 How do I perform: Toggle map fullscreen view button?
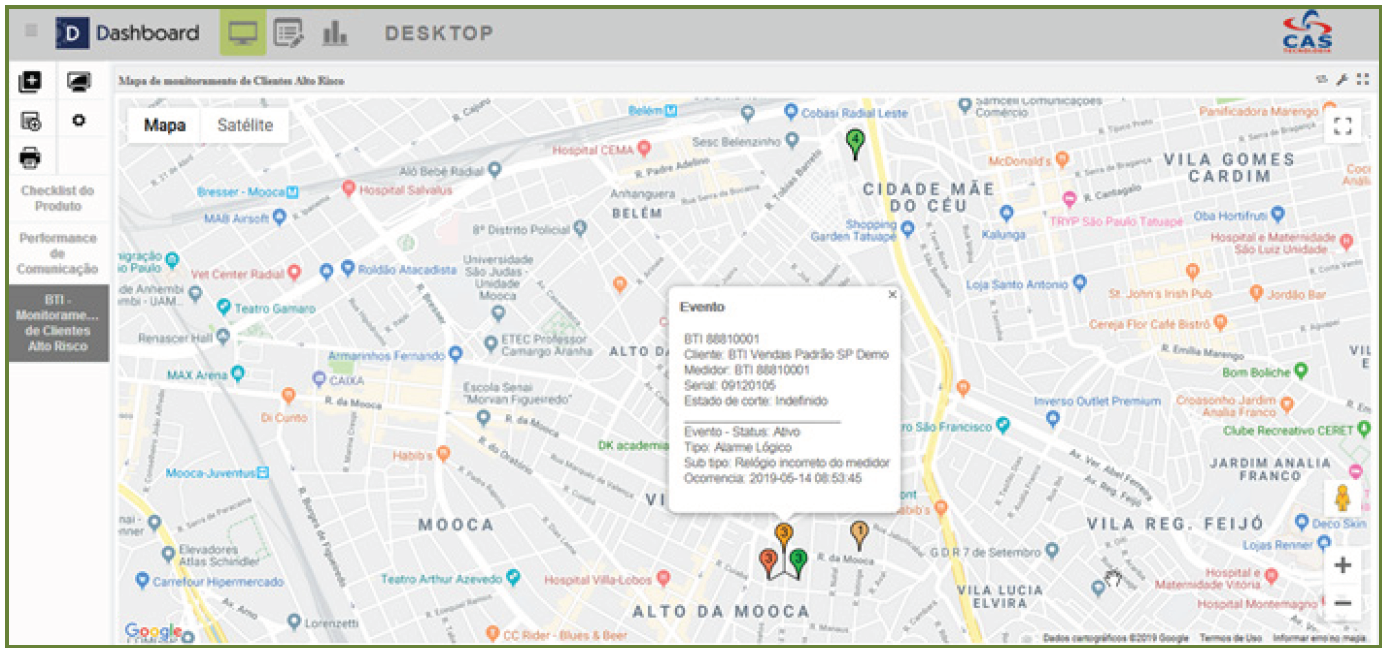coord(1342,126)
